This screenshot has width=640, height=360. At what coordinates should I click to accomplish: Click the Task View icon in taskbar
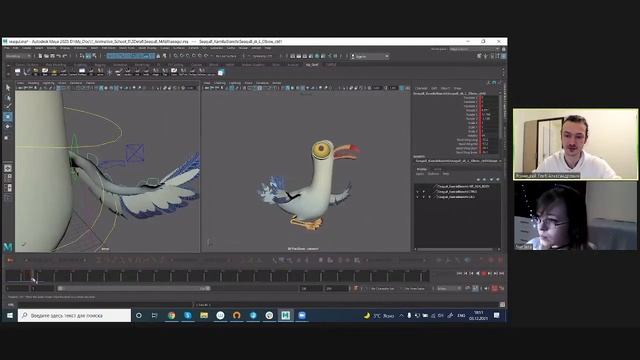(x=154, y=316)
